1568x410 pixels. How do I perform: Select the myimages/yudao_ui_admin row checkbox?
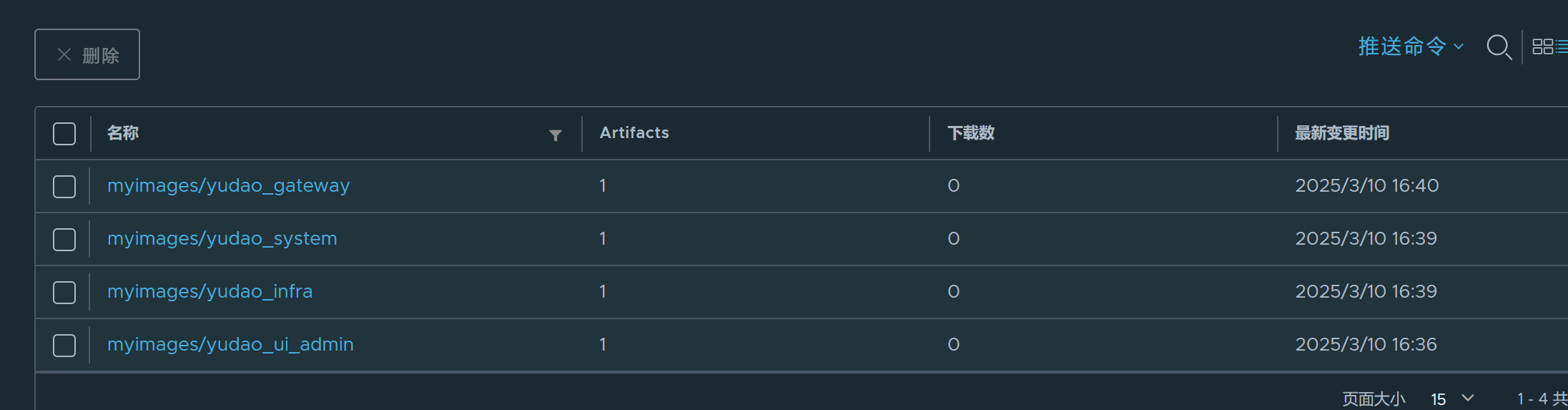tap(64, 346)
